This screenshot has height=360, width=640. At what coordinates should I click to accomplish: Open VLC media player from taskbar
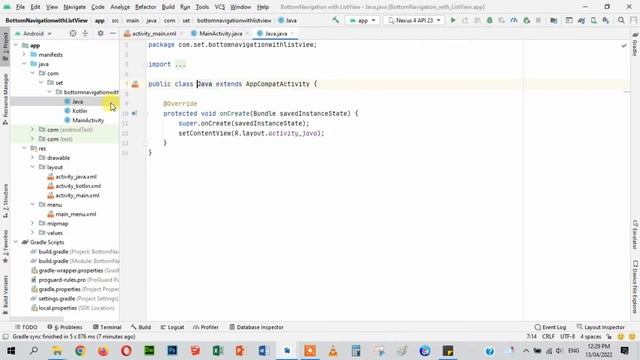[x=333, y=351]
